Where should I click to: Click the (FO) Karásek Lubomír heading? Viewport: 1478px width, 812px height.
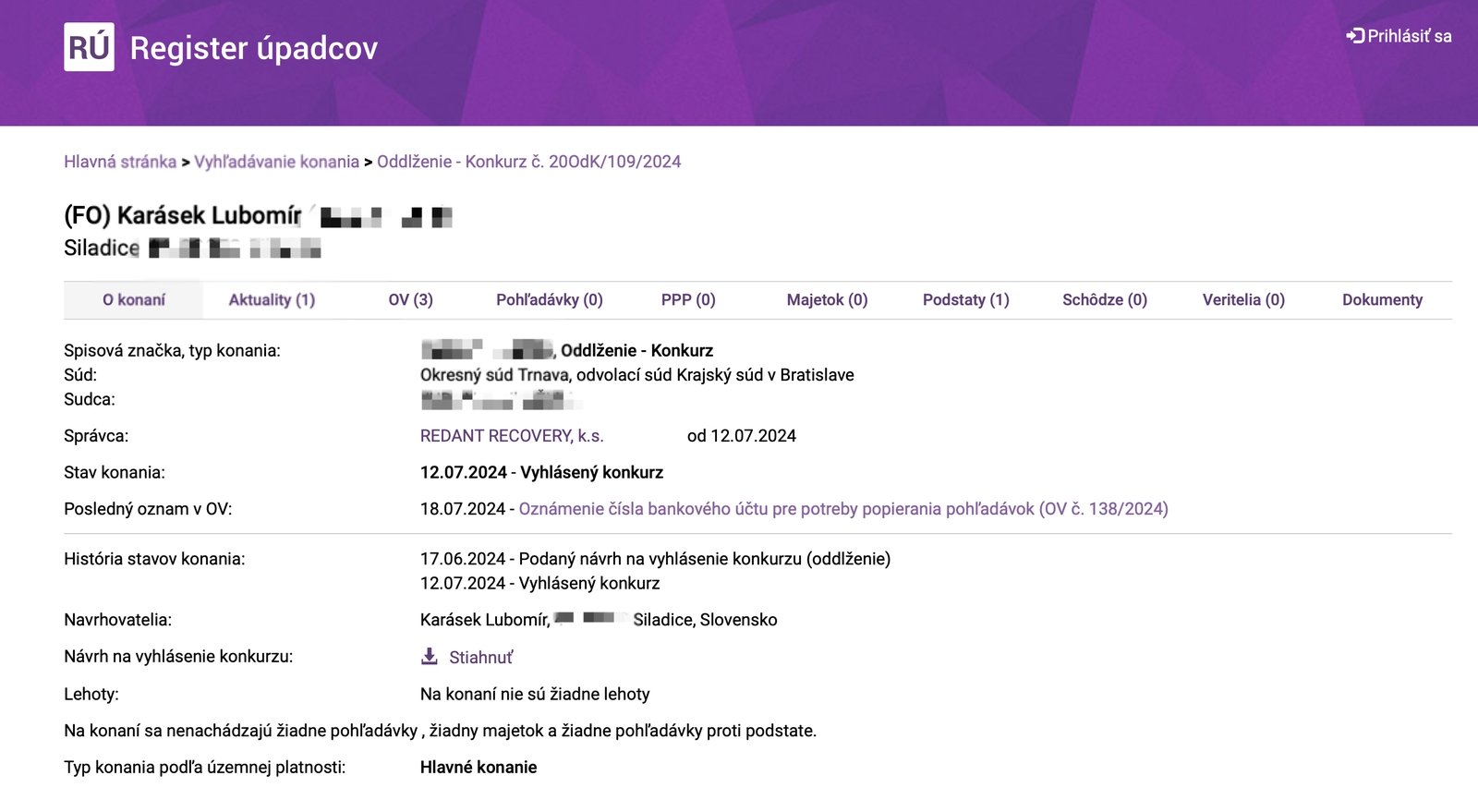click(x=183, y=215)
